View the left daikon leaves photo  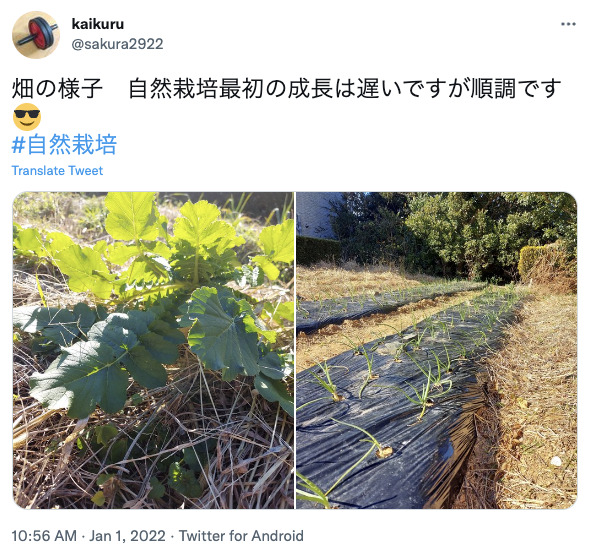click(x=153, y=350)
